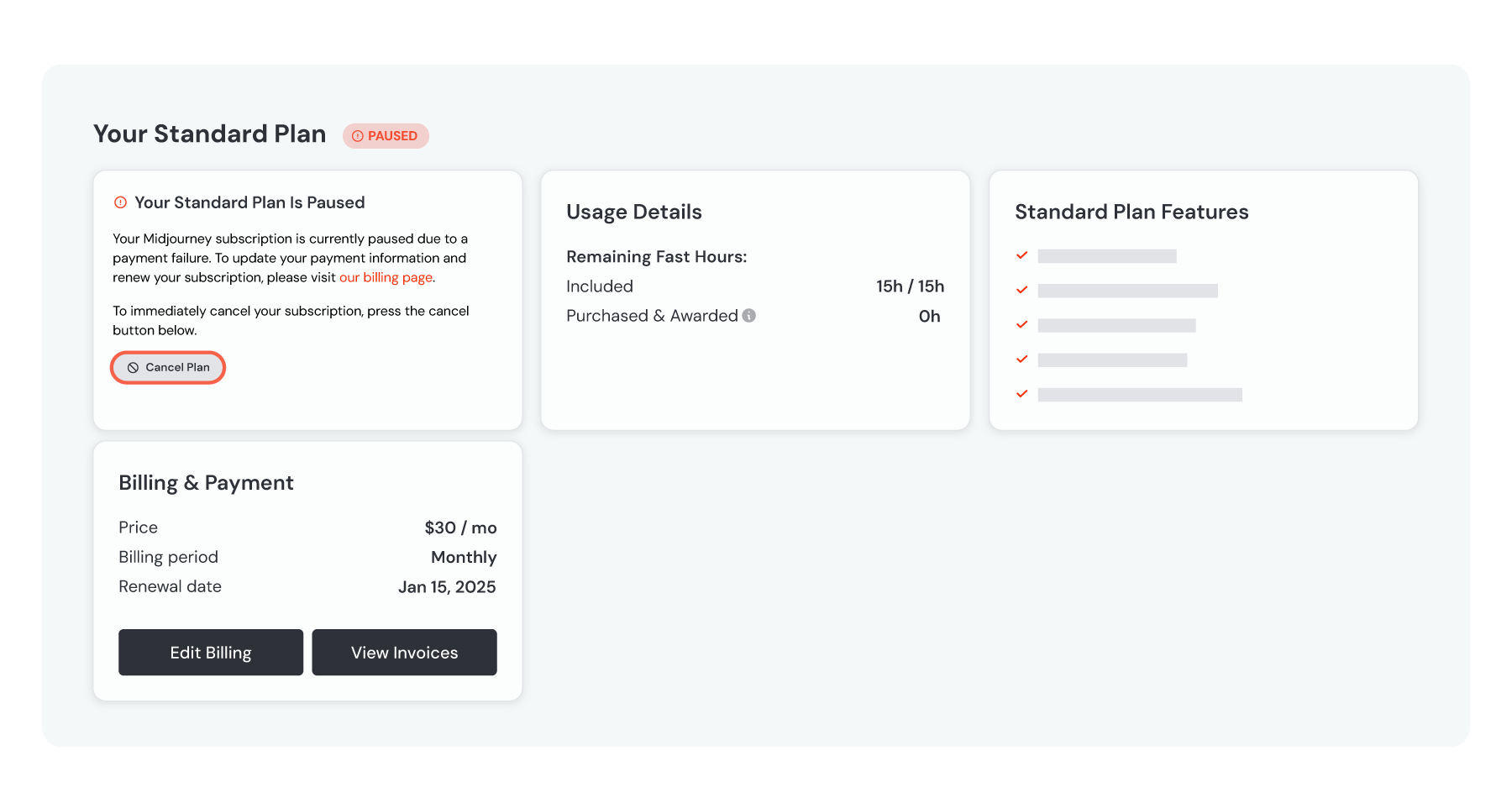Click the last red checkmark in features list

1022,394
